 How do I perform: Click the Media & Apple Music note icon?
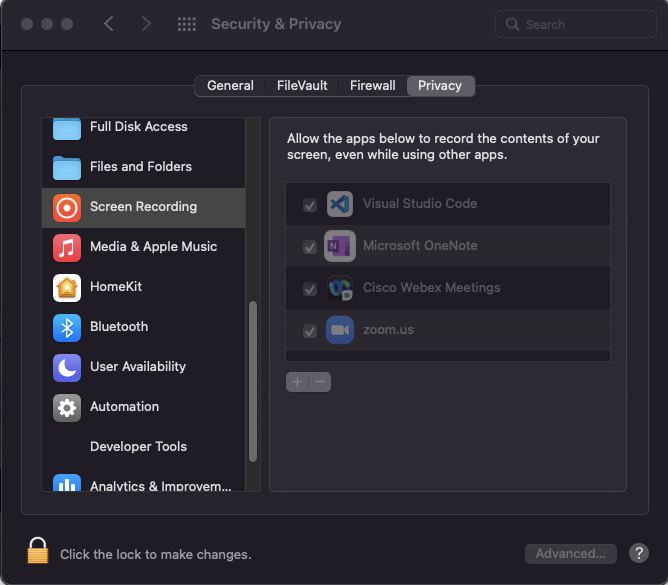67,248
